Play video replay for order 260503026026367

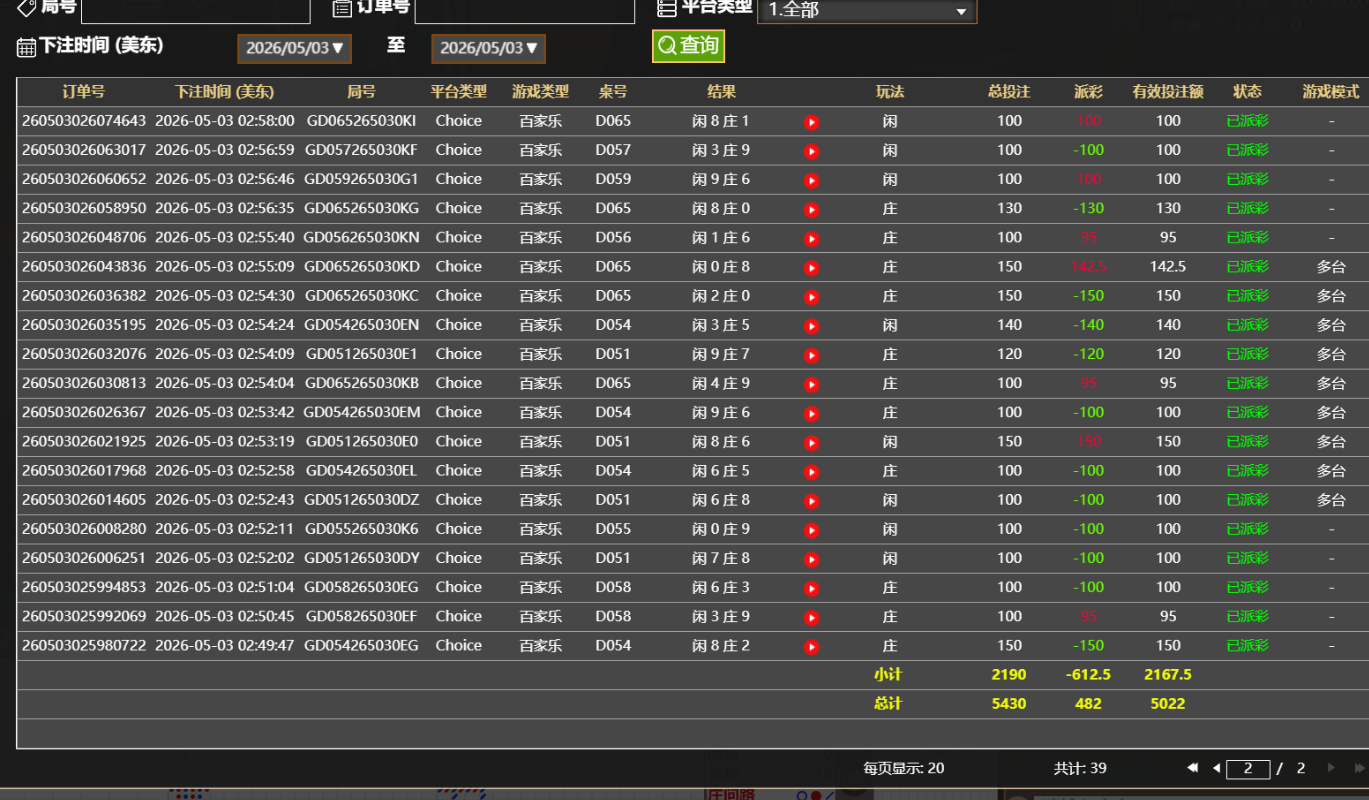pos(811,413)
